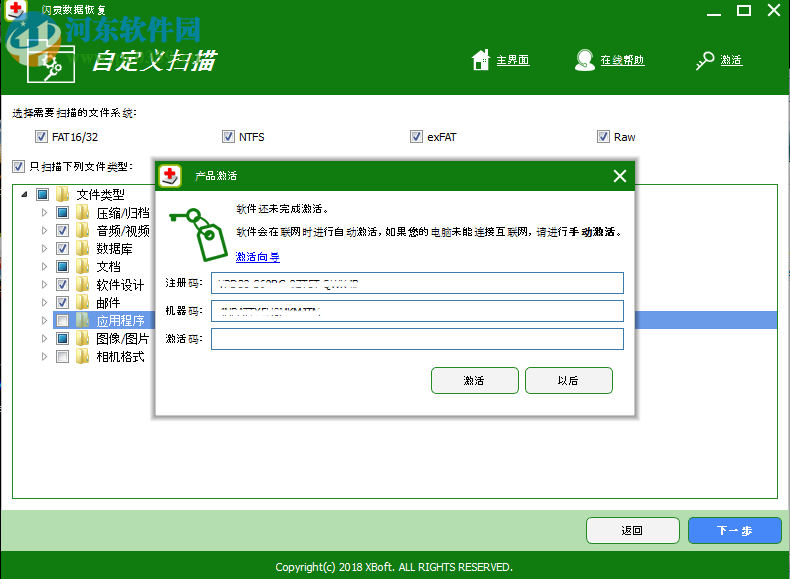Click folder icon next to 邮件

[83, 302]
